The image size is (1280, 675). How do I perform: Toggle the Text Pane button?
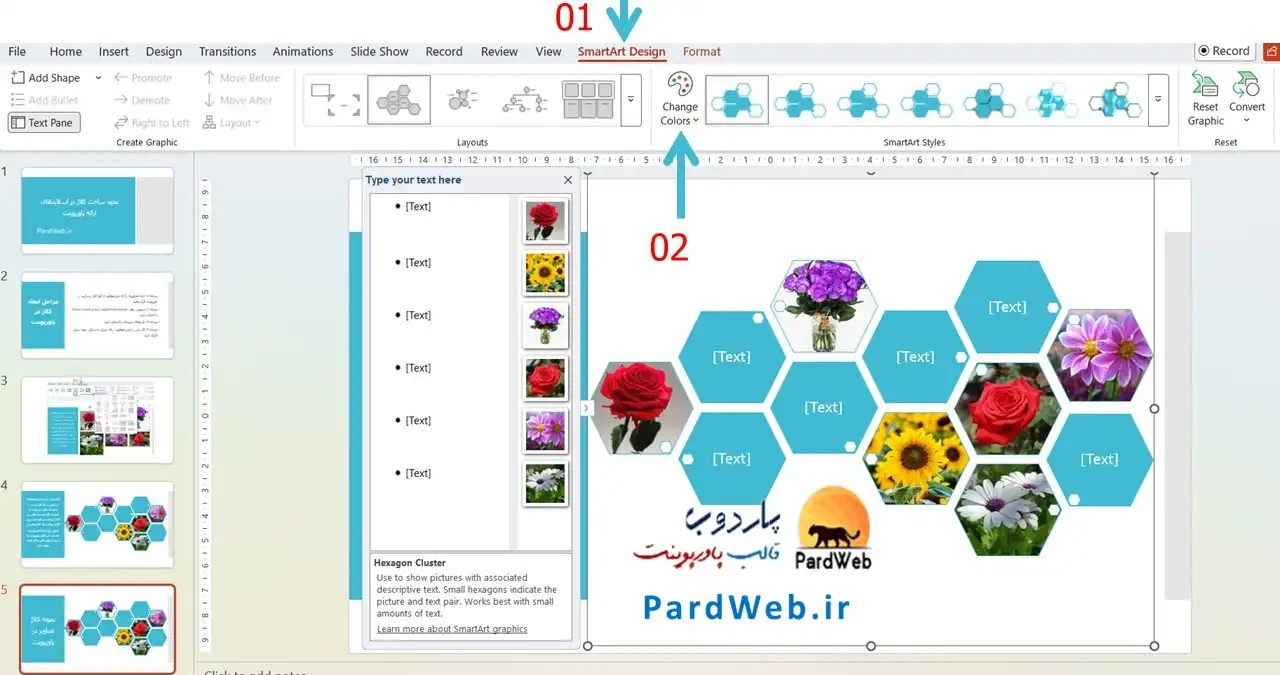click(x=44, y=122)
